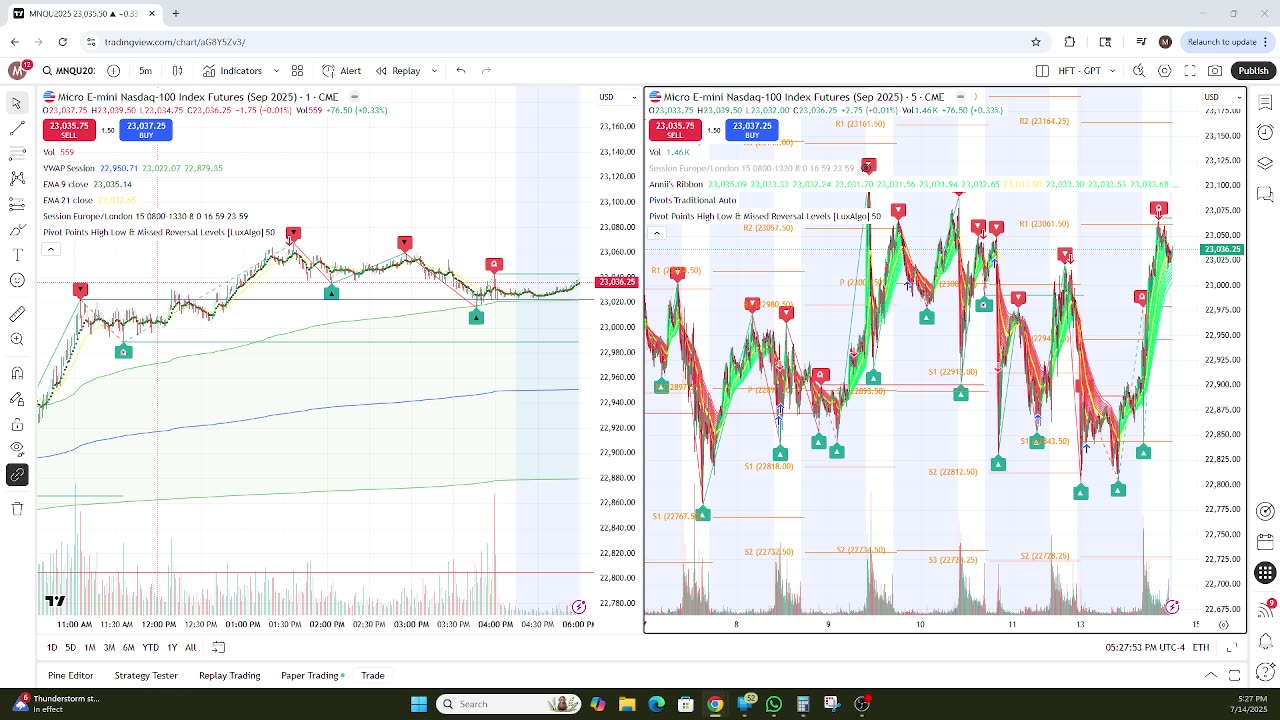This screenshot has height=720, width=1280.
Task: Click the Publish button
Action: (x=1253, y=71)
